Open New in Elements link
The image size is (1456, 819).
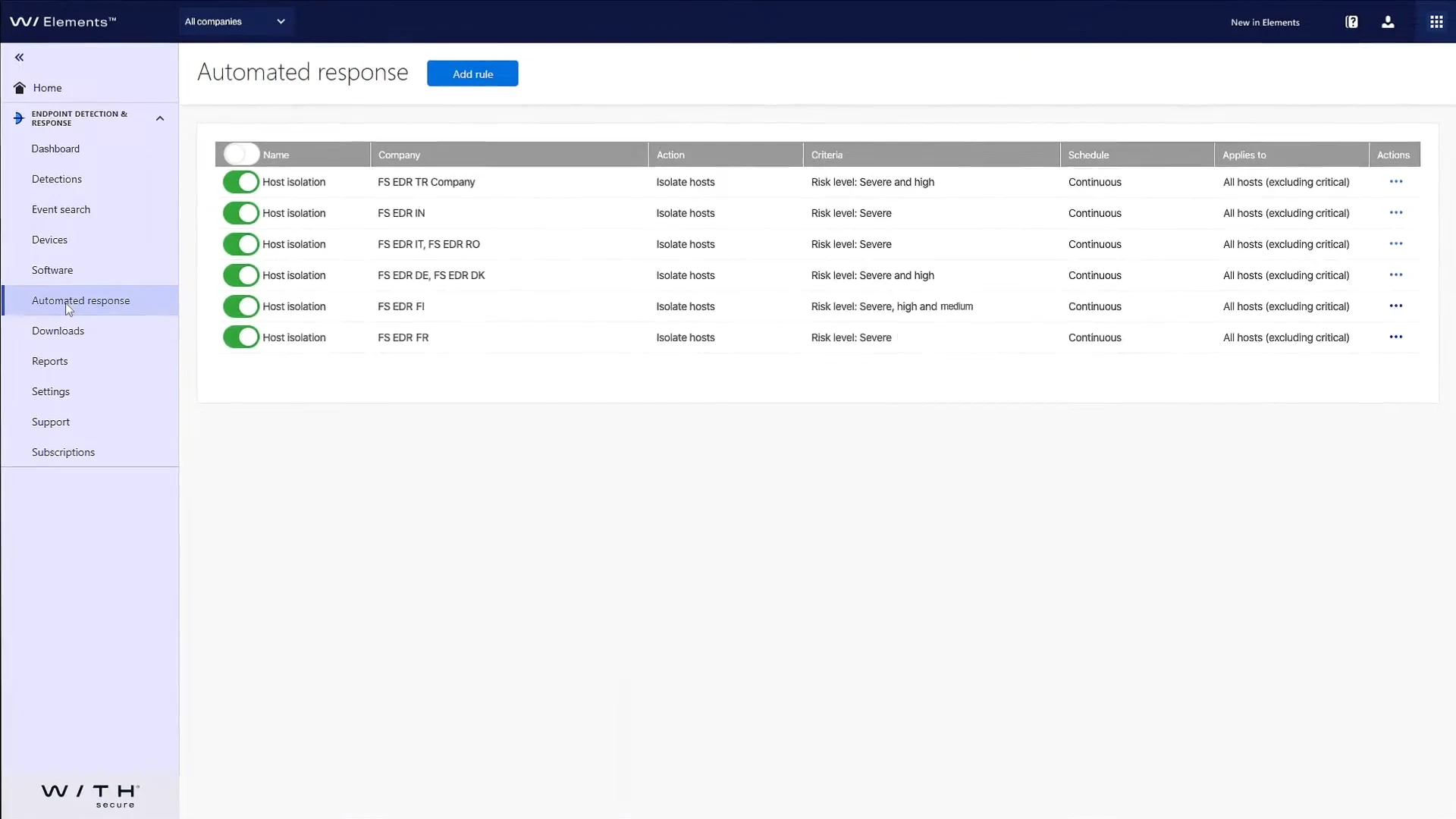(x=1265, y=22)
